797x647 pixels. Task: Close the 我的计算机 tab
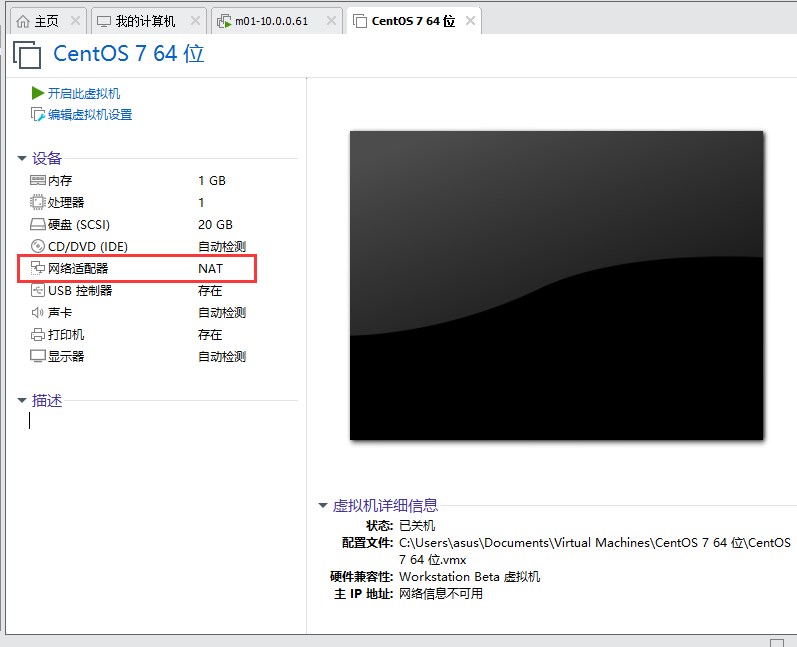point(195,21)
